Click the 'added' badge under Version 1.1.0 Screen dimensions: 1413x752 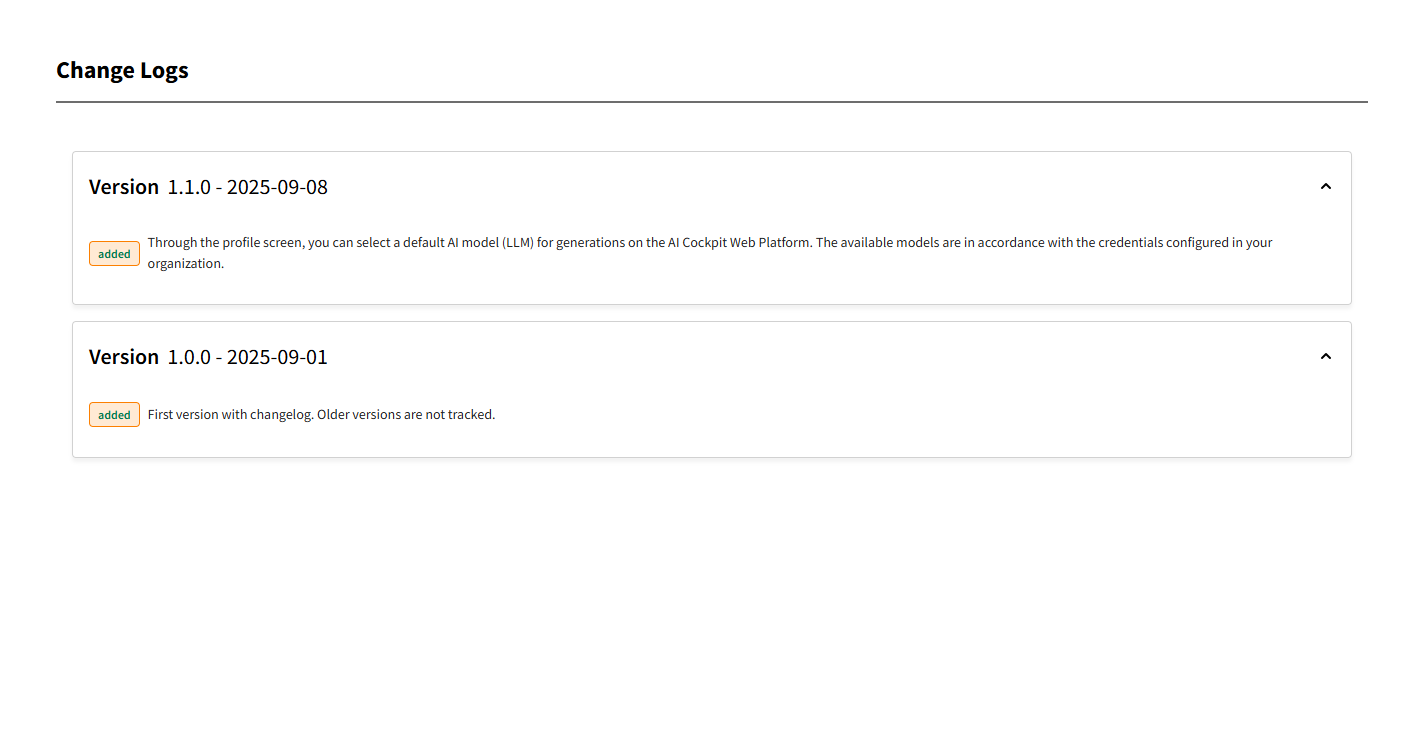[114, 254]
